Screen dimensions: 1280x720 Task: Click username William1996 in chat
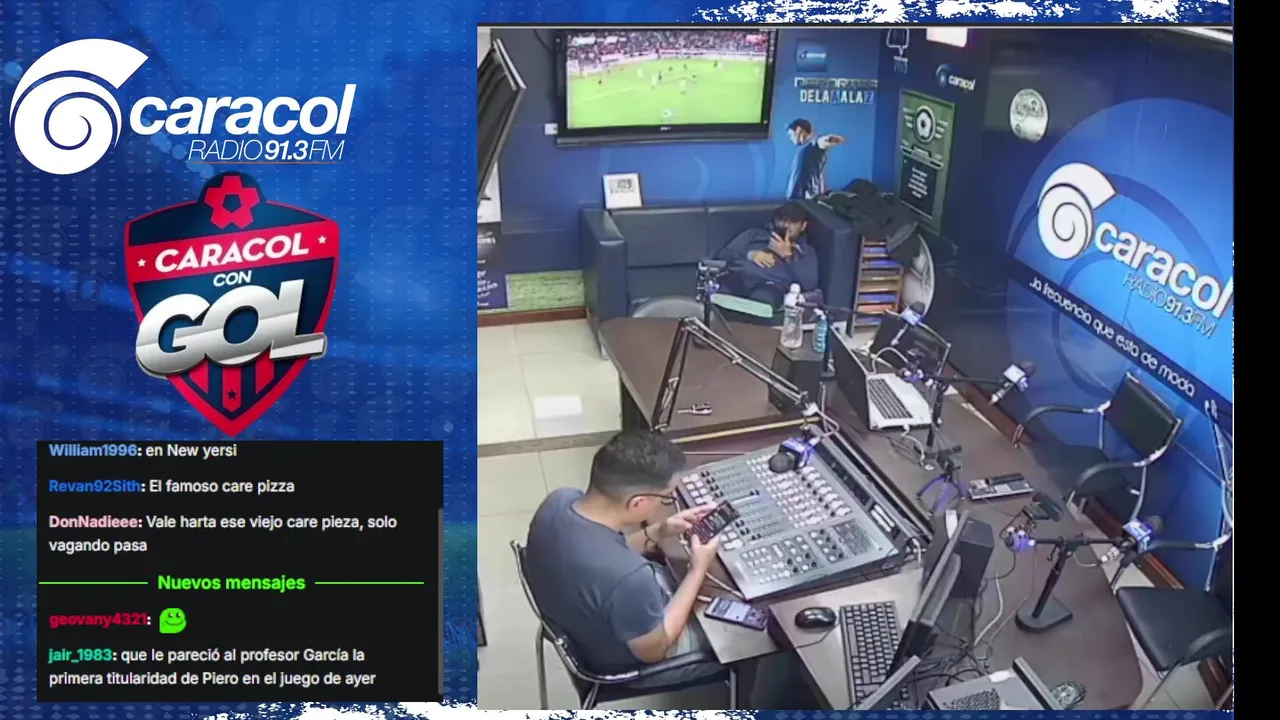pos(93,450)
